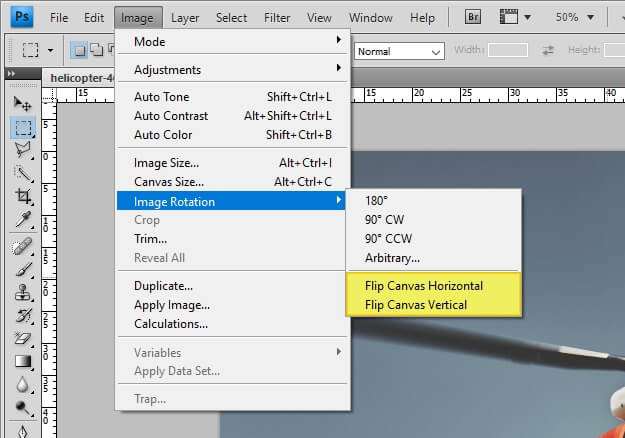Choose Flip Canvas Vertical
The image size is (625, 438).
(434, 305)
